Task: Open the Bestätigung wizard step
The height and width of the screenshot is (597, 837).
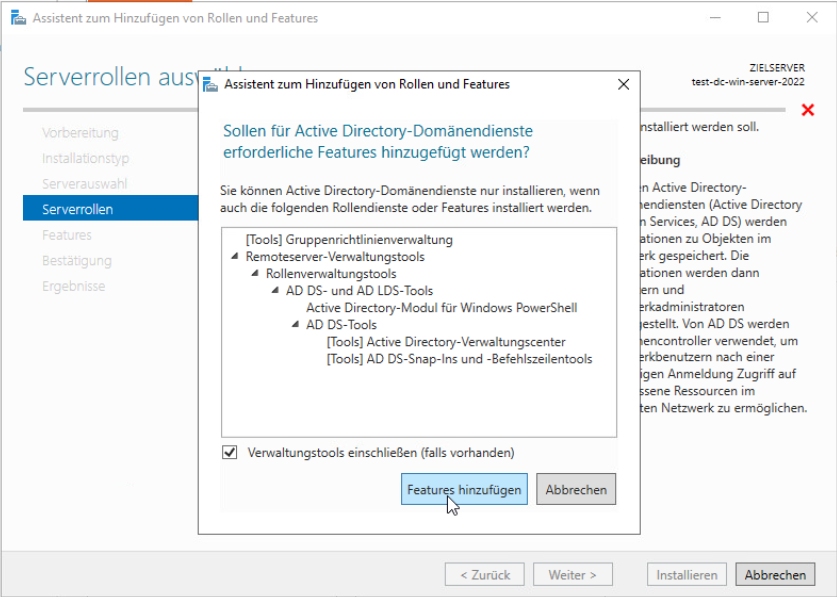Action: pos(77,261)
